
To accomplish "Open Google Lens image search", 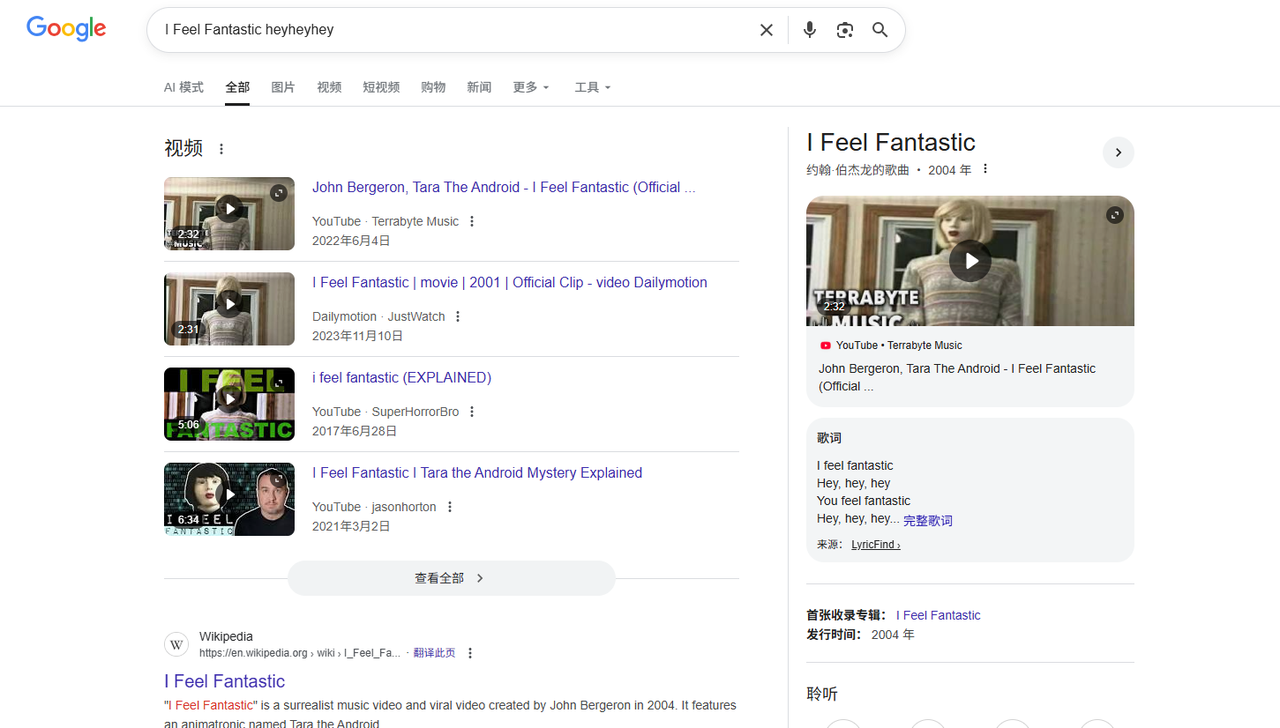I will tap(845, 30).
